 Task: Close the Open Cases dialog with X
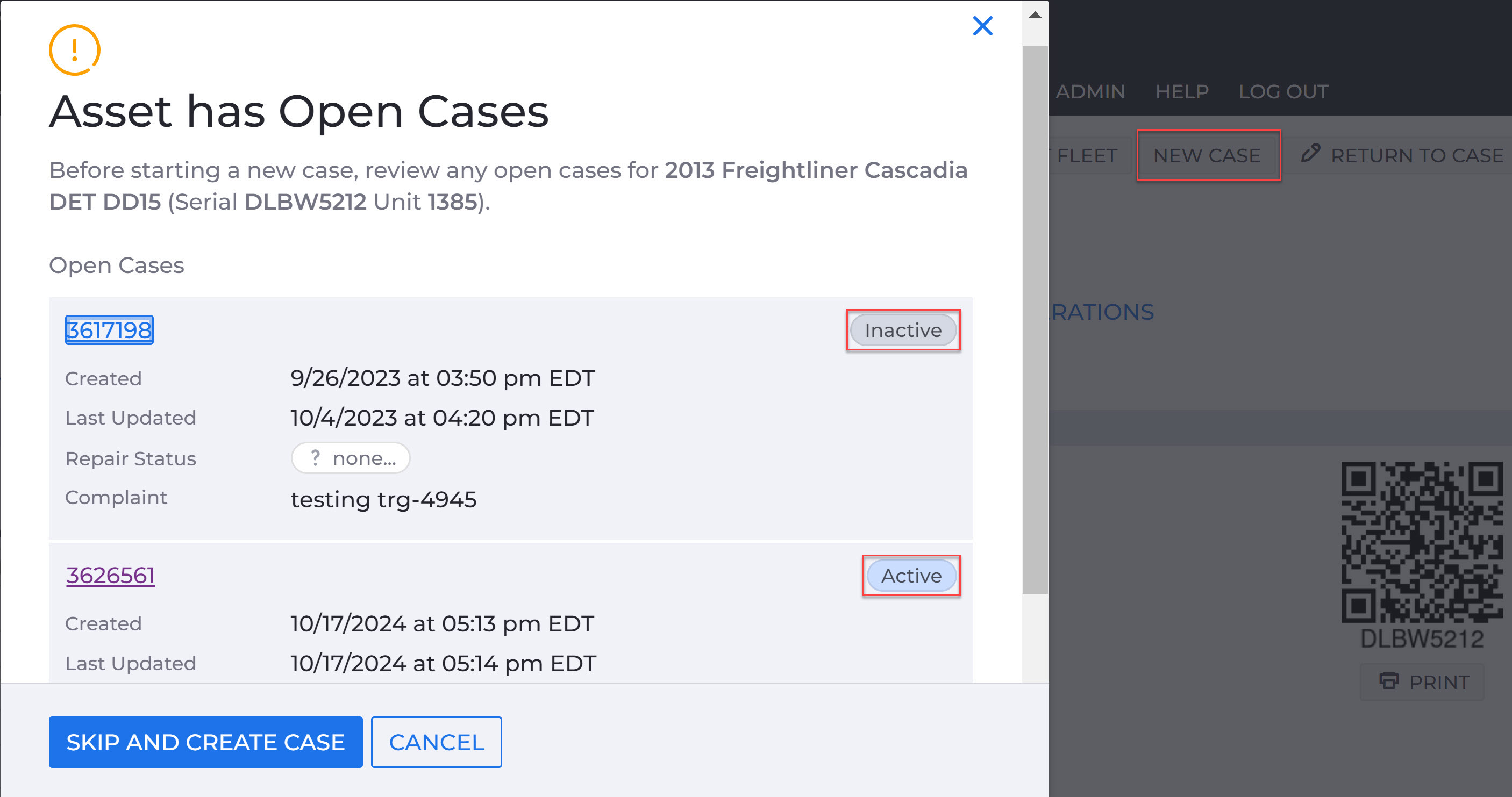(x=982, y=26)
